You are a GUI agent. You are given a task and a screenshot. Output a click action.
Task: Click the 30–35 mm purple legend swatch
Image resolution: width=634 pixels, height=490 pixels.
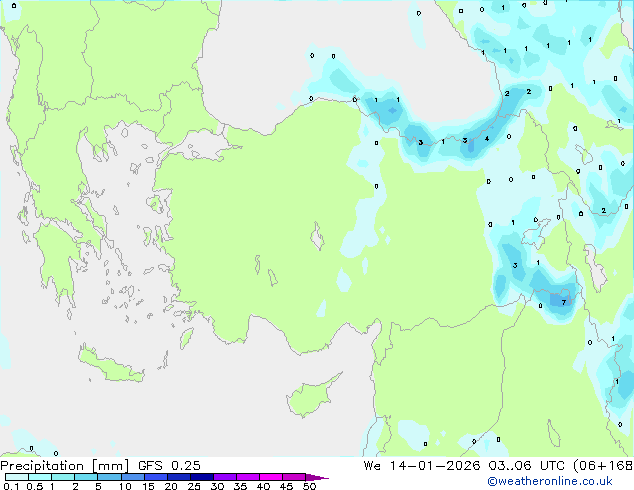point(224,477)
